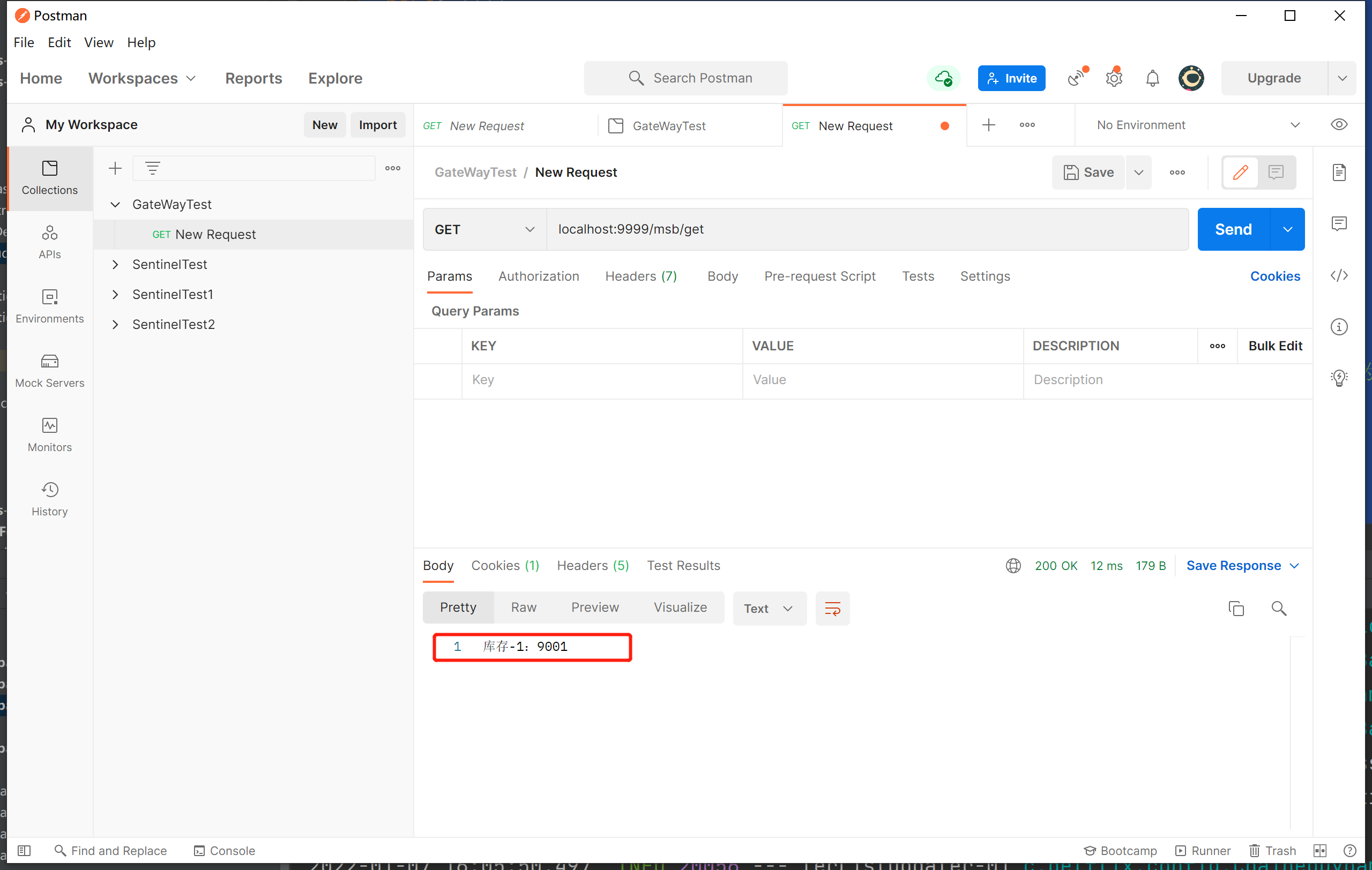Search within the response body
1372x870 pixels.
click(1279, 609)
